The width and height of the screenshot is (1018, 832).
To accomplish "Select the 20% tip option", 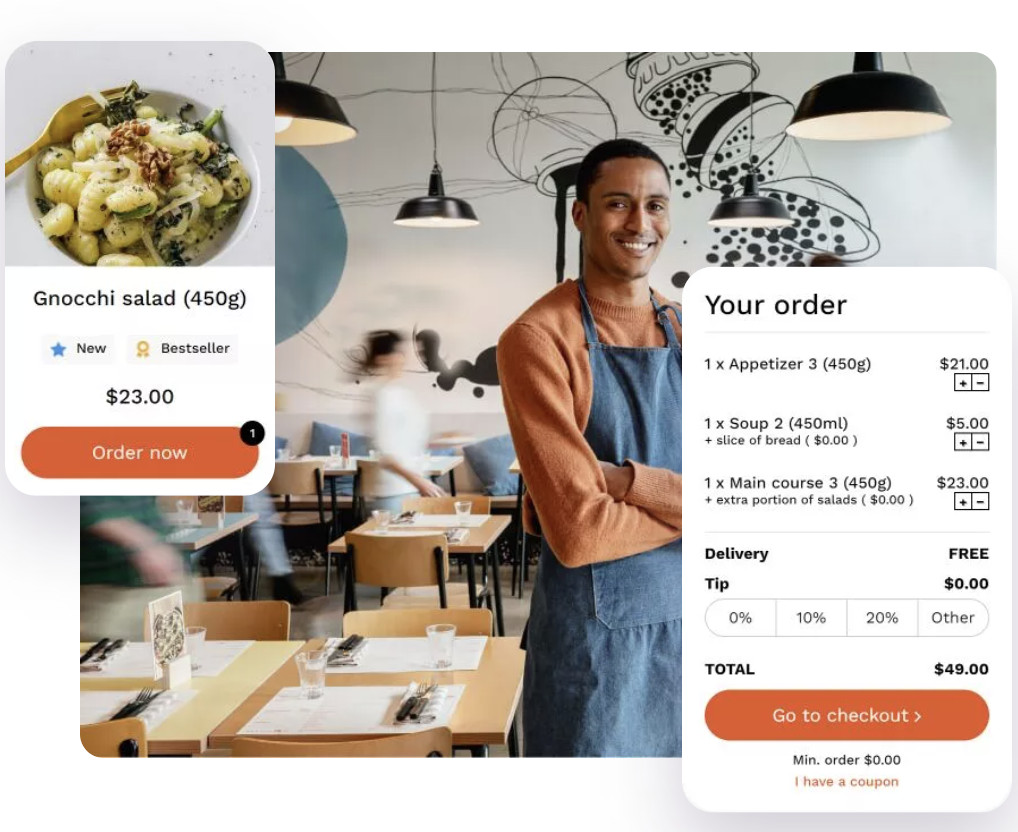I will [882, 618].
